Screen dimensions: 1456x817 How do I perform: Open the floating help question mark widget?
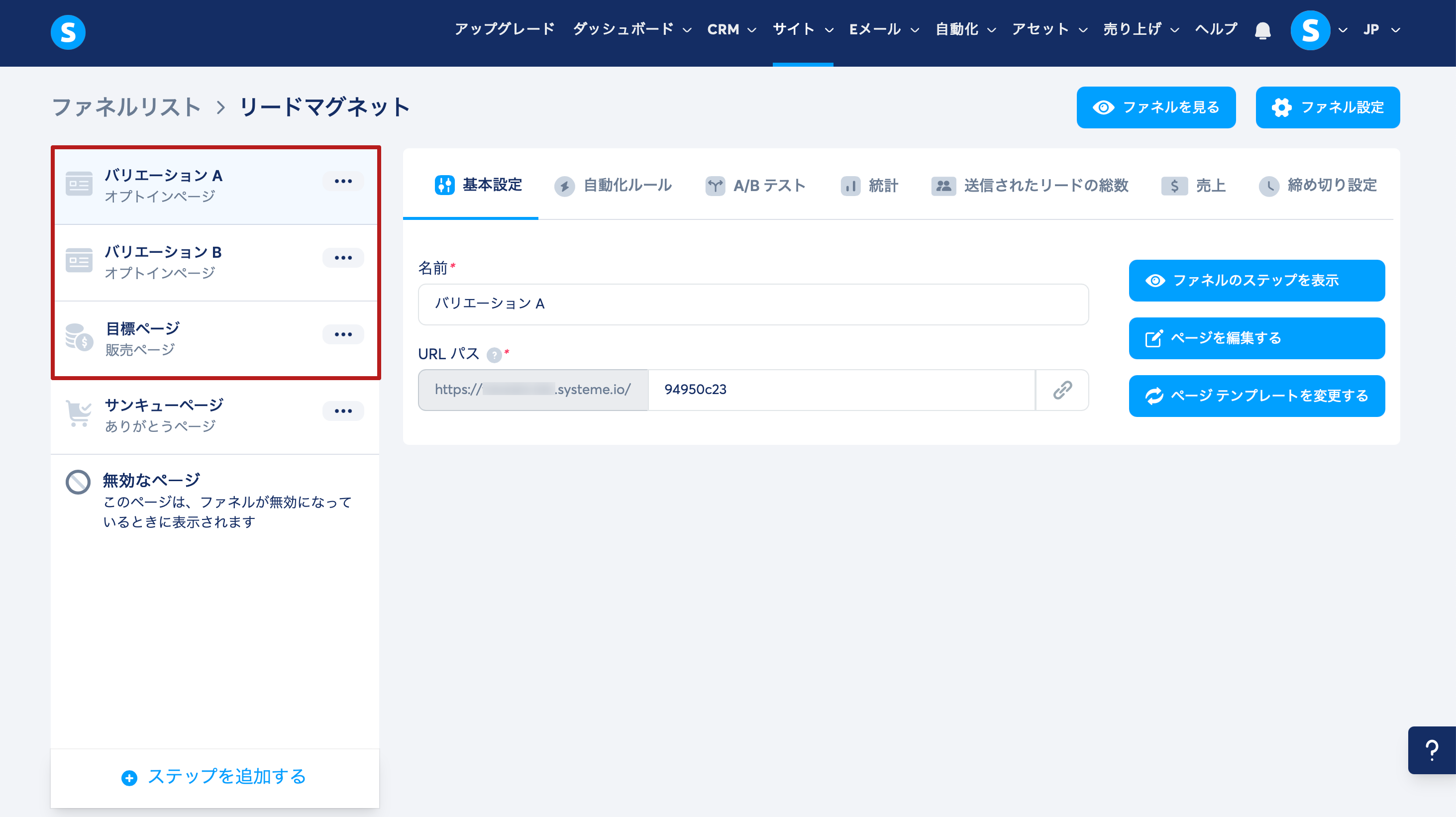coord(1431,750)
